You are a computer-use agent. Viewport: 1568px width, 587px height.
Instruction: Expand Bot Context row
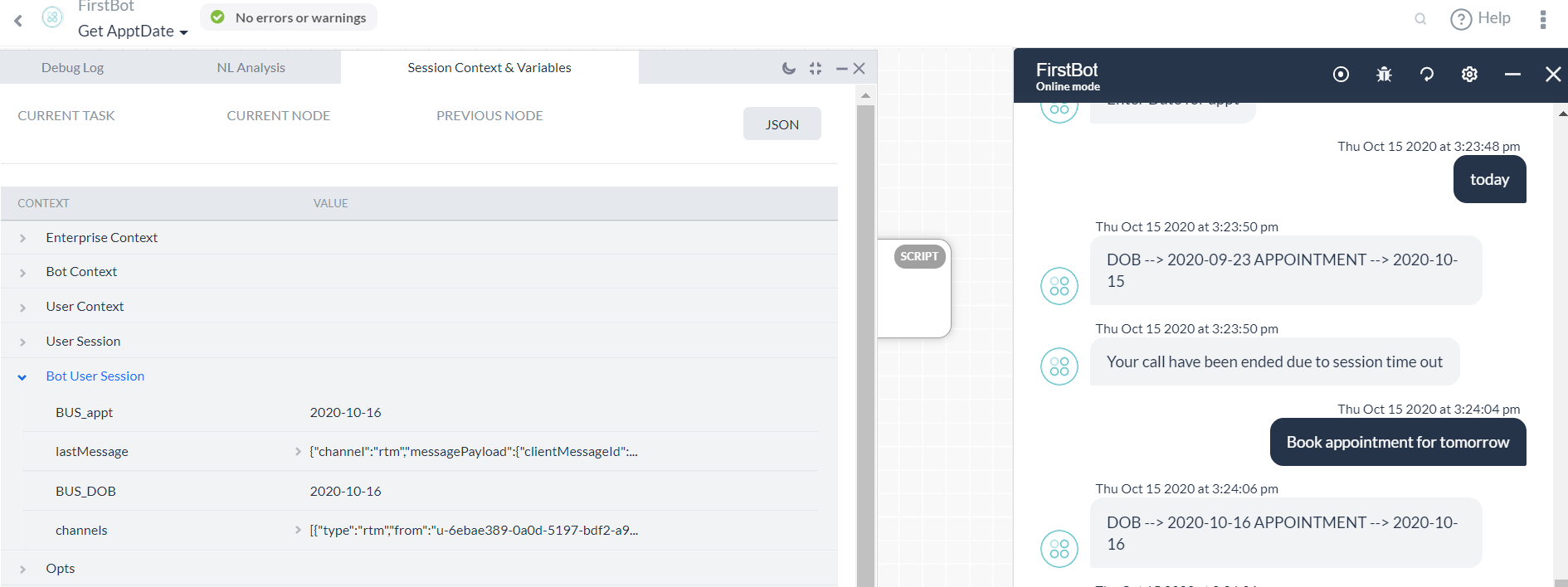coord(22,273)
